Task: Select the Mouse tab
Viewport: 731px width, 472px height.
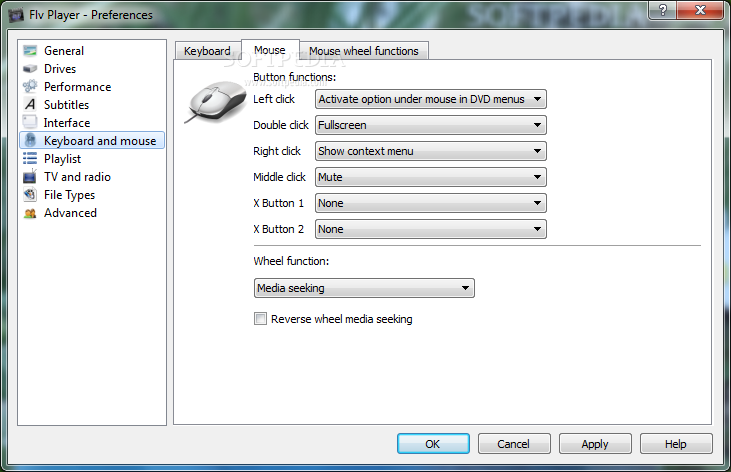Action: point(270,50)
